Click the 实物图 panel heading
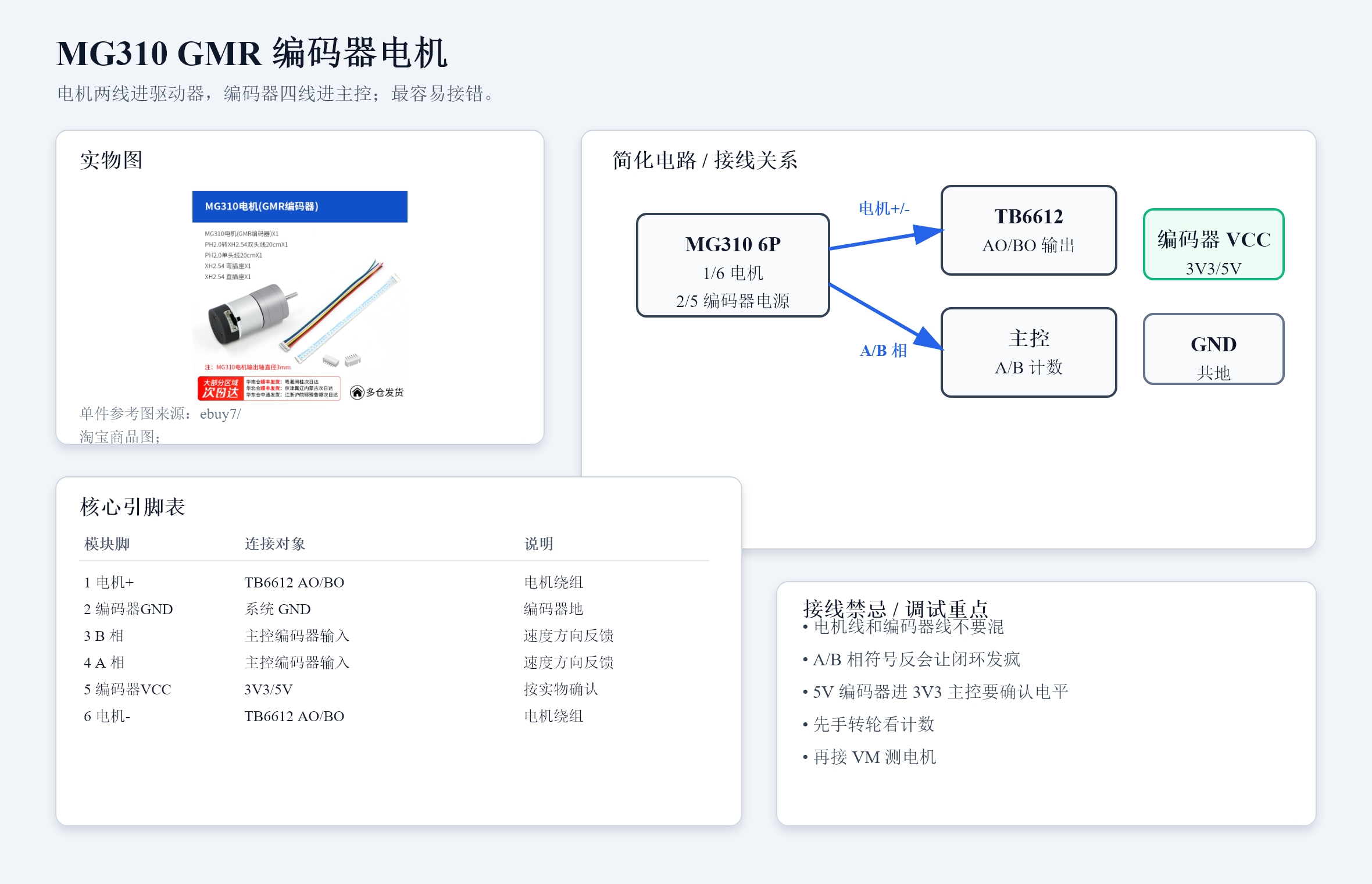The image size is (1372, 884). 111,160
